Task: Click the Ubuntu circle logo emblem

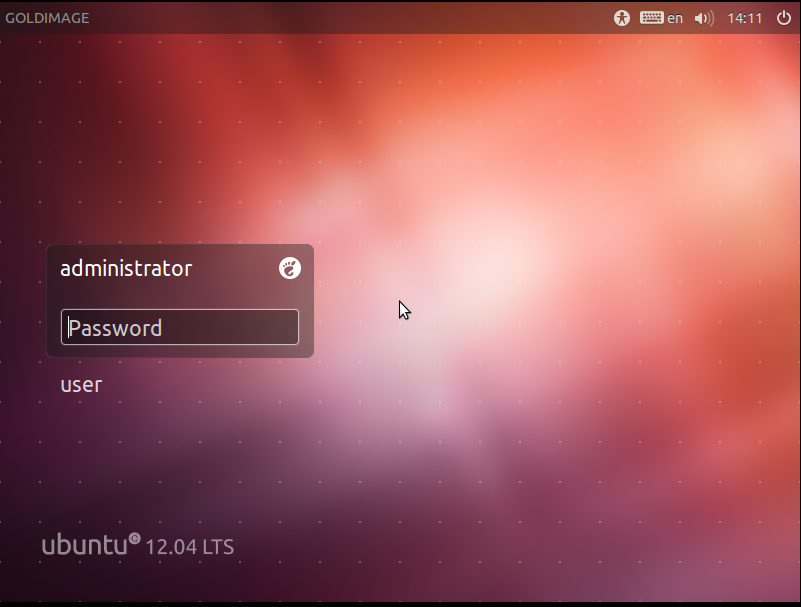Action: coord(134,538)
